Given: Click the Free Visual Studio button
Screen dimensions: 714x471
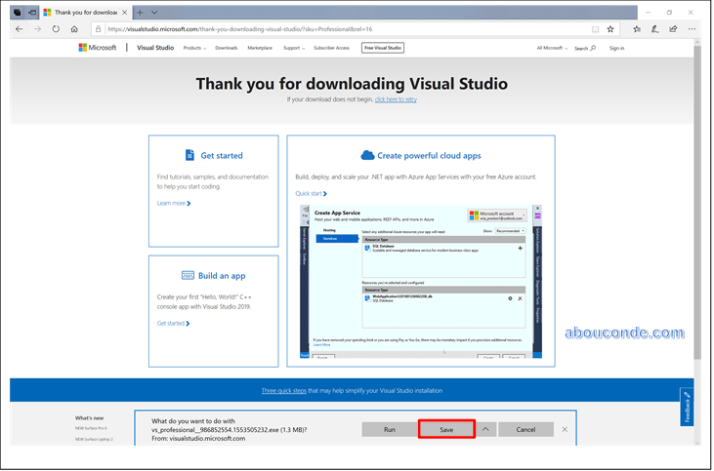Looking at the screenshot, I should click(382, 47).
